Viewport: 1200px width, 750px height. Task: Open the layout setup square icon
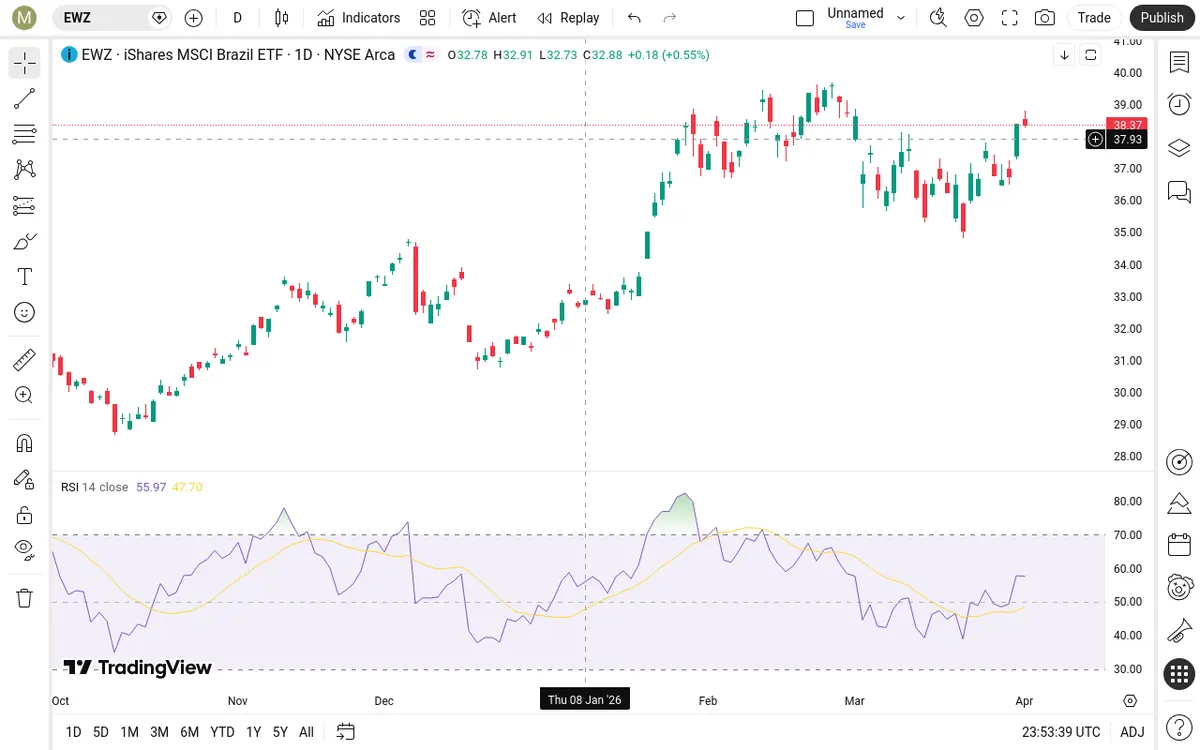pyautogui.click(x=805, y=18)
